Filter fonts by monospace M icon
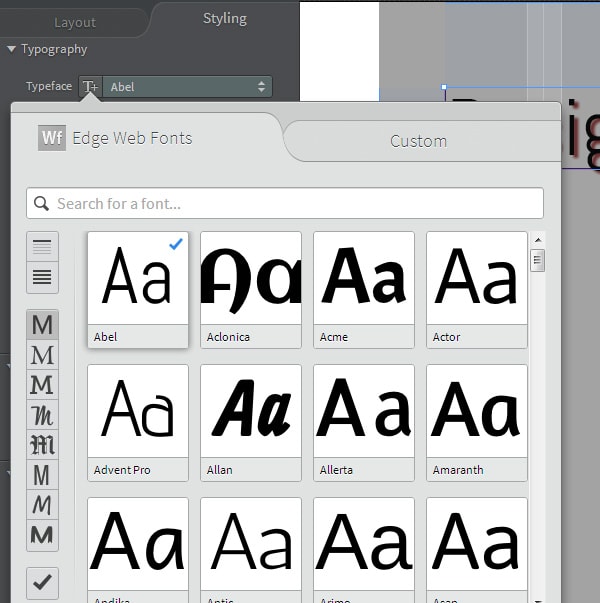Screen dimensions: 600x603 tap(42, 475)
